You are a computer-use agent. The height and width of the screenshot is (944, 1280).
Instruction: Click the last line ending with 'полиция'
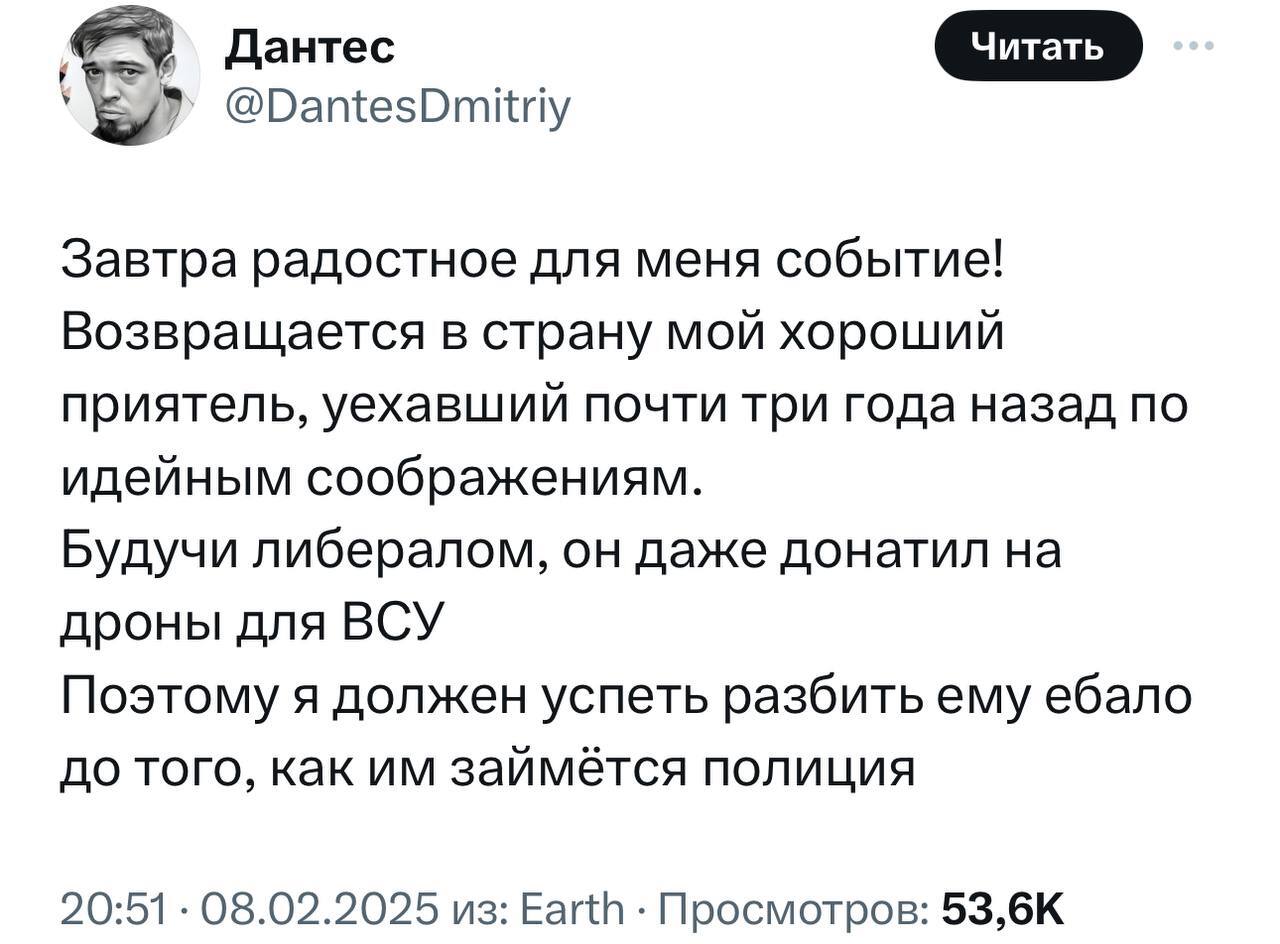point(488,769)
